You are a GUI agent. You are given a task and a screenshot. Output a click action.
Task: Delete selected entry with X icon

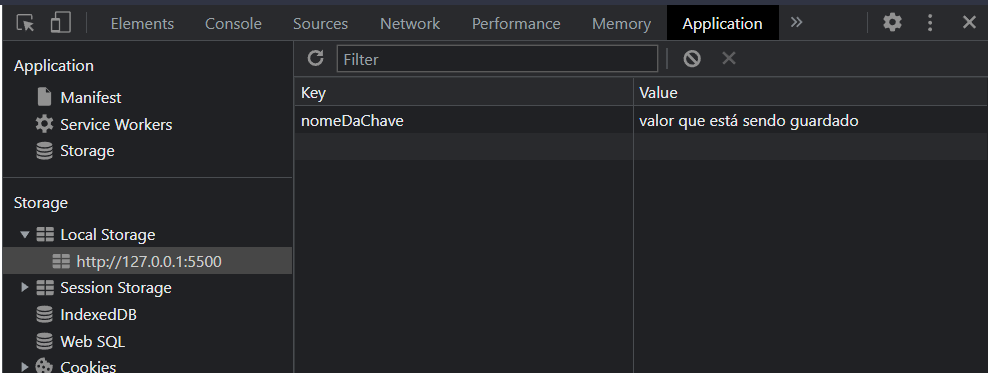point(728,59)
